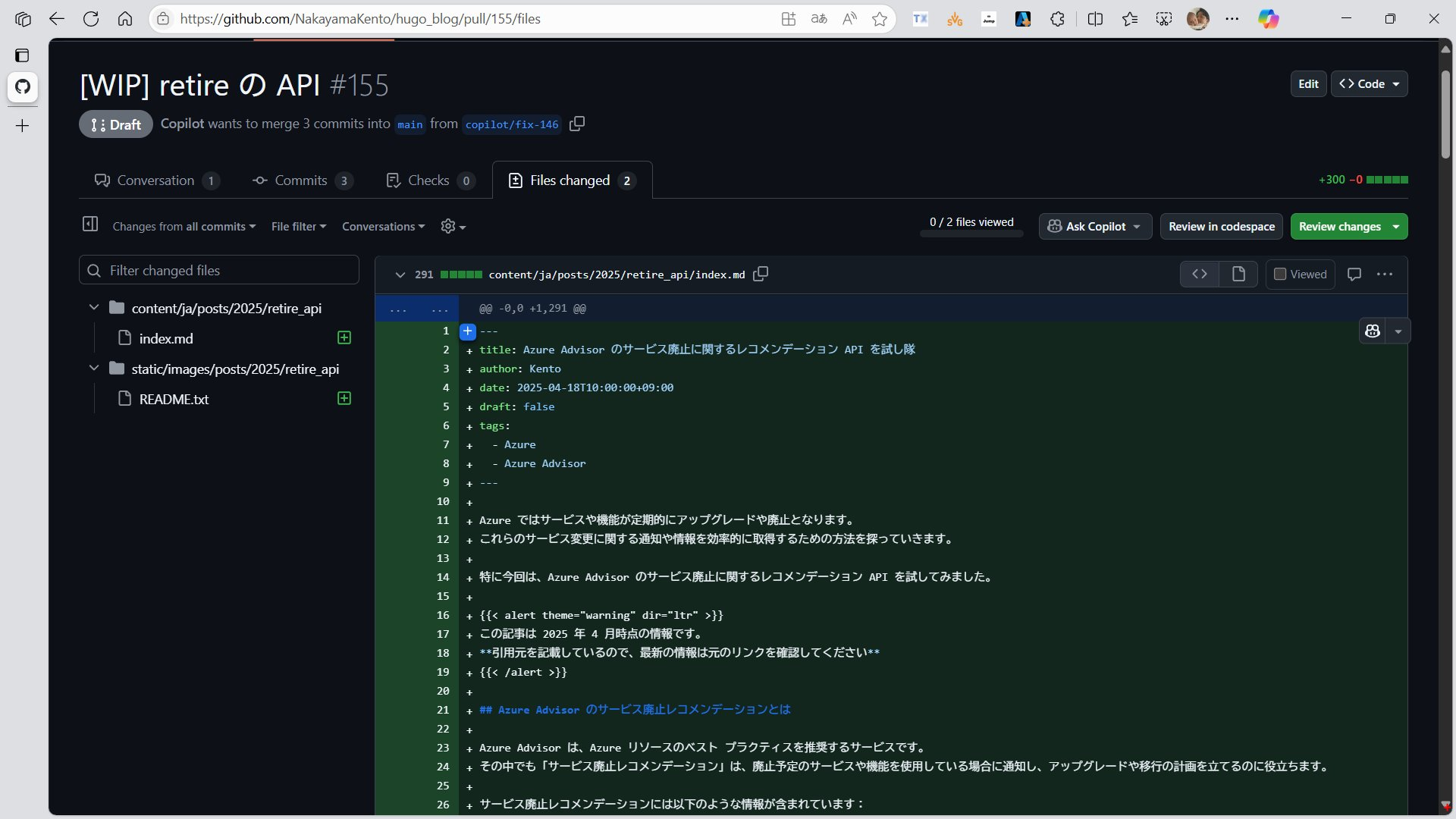The image size is (1456, 819).
Task: Open Conversations dropdown
Action: (x=383, y=226)
